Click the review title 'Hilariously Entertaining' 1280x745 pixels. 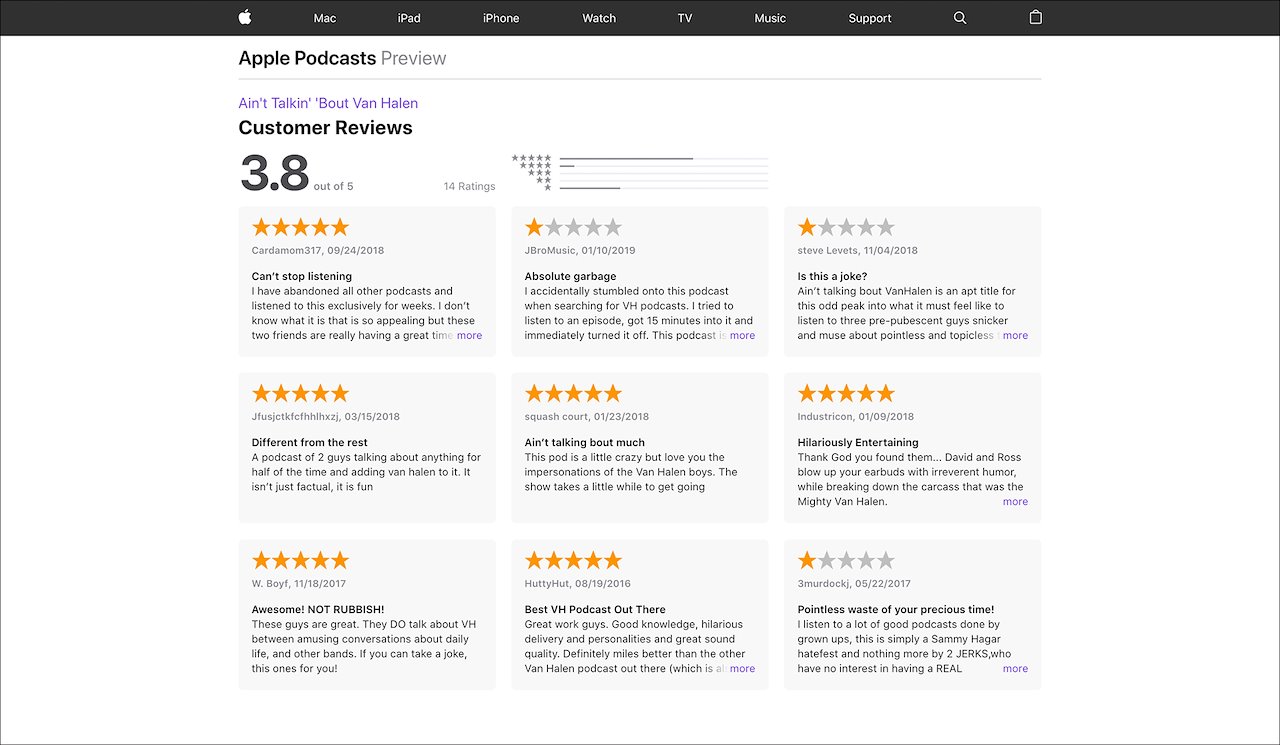click(858, 442)
